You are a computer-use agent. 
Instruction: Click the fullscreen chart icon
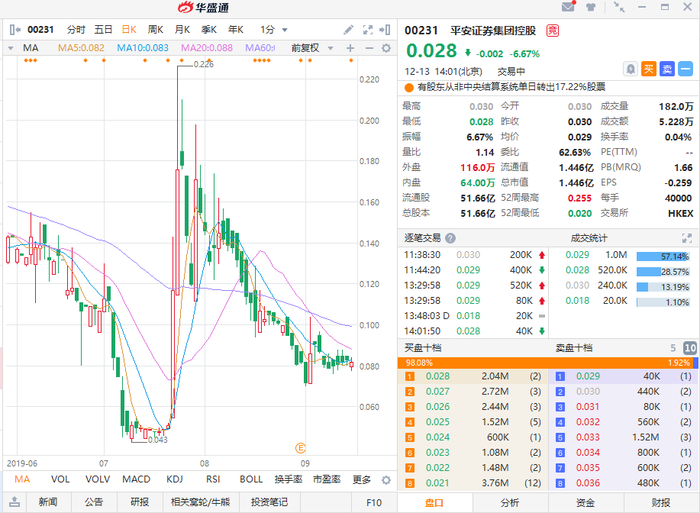click(x=367, y=30)
